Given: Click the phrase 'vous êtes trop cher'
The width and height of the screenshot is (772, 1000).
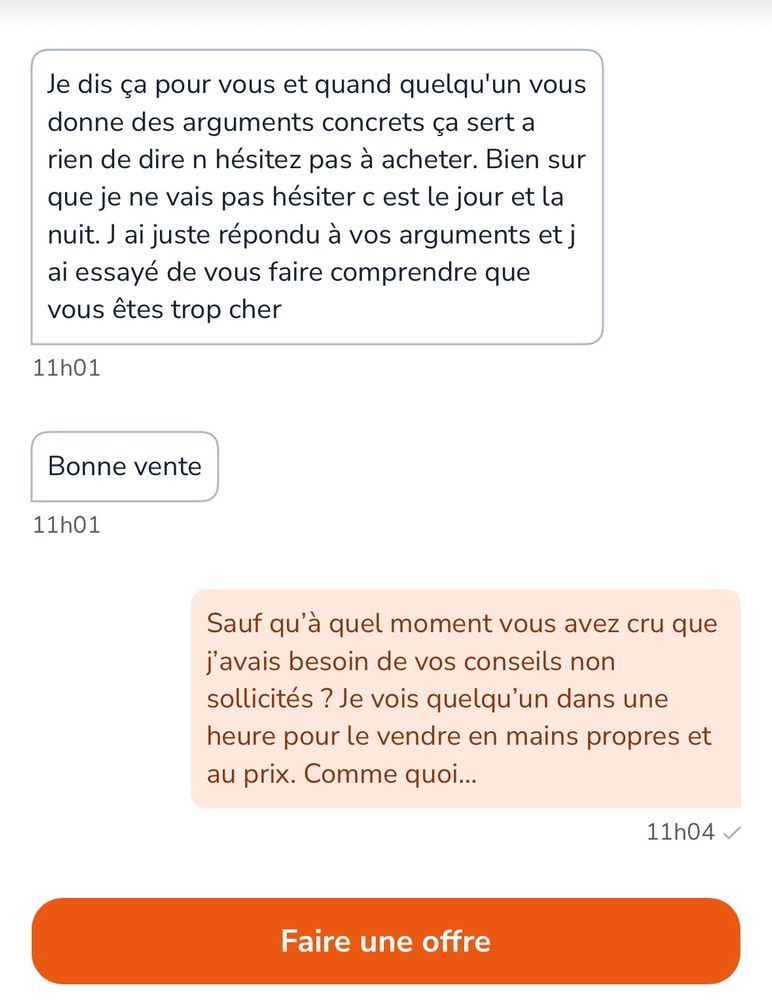Looking at the screenshot, I should [165, 310].
